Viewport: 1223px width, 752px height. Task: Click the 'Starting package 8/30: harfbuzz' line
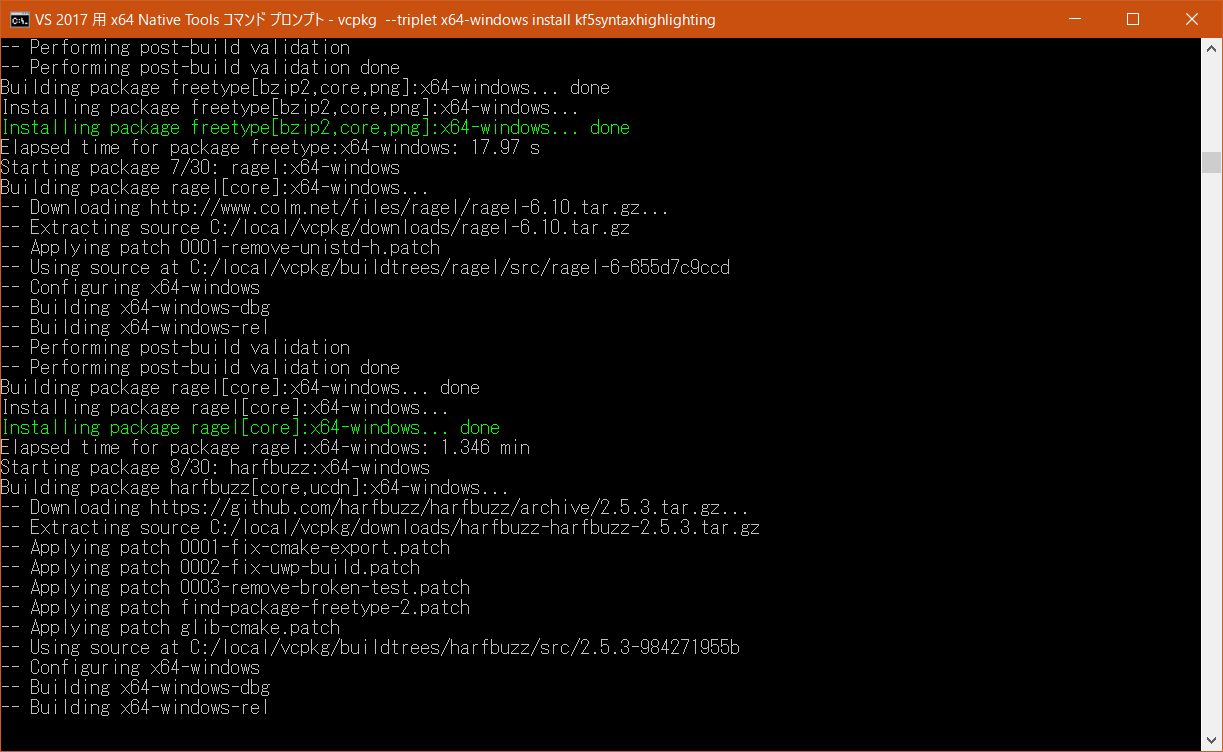(x=215, y=468)
